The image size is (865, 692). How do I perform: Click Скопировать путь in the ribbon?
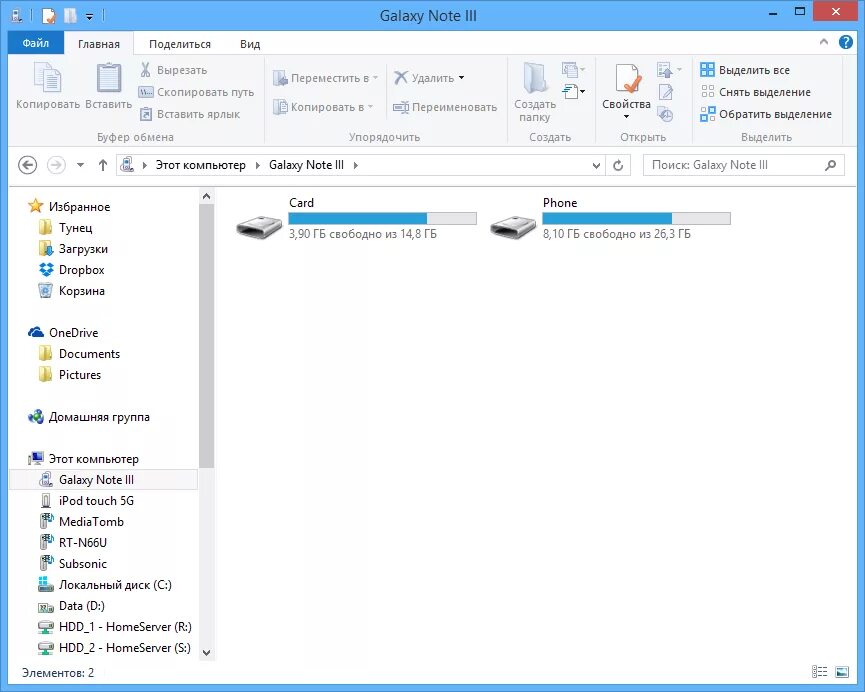point(196,92)
